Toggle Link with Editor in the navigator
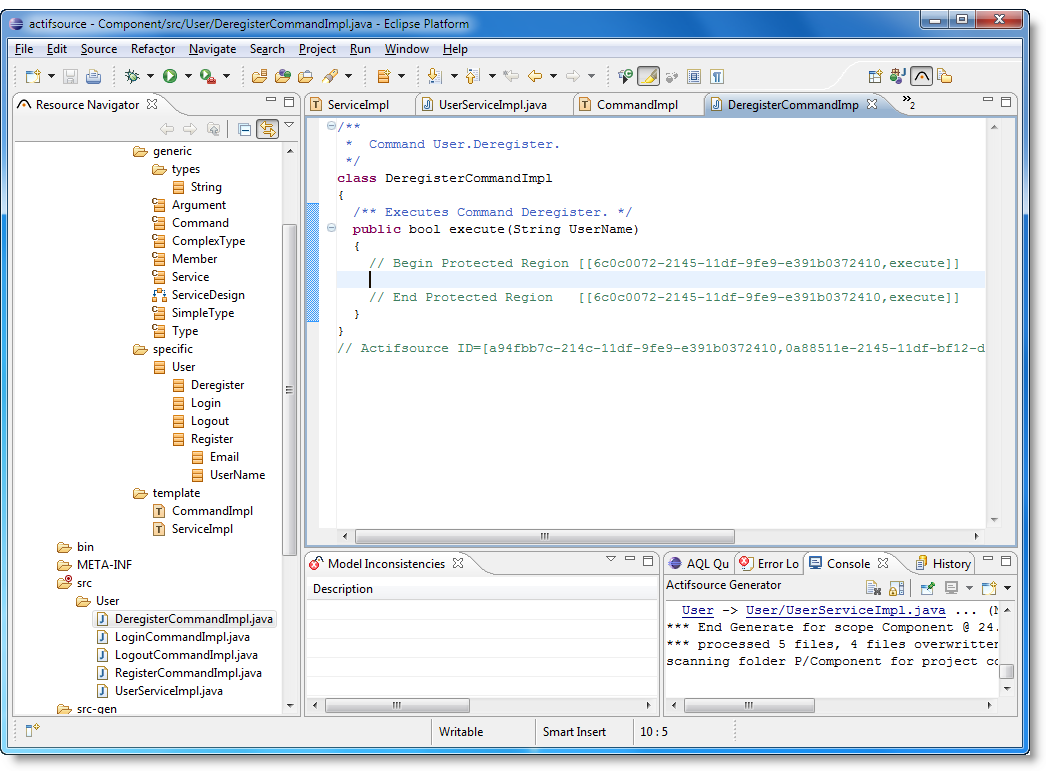 [266, 129]
